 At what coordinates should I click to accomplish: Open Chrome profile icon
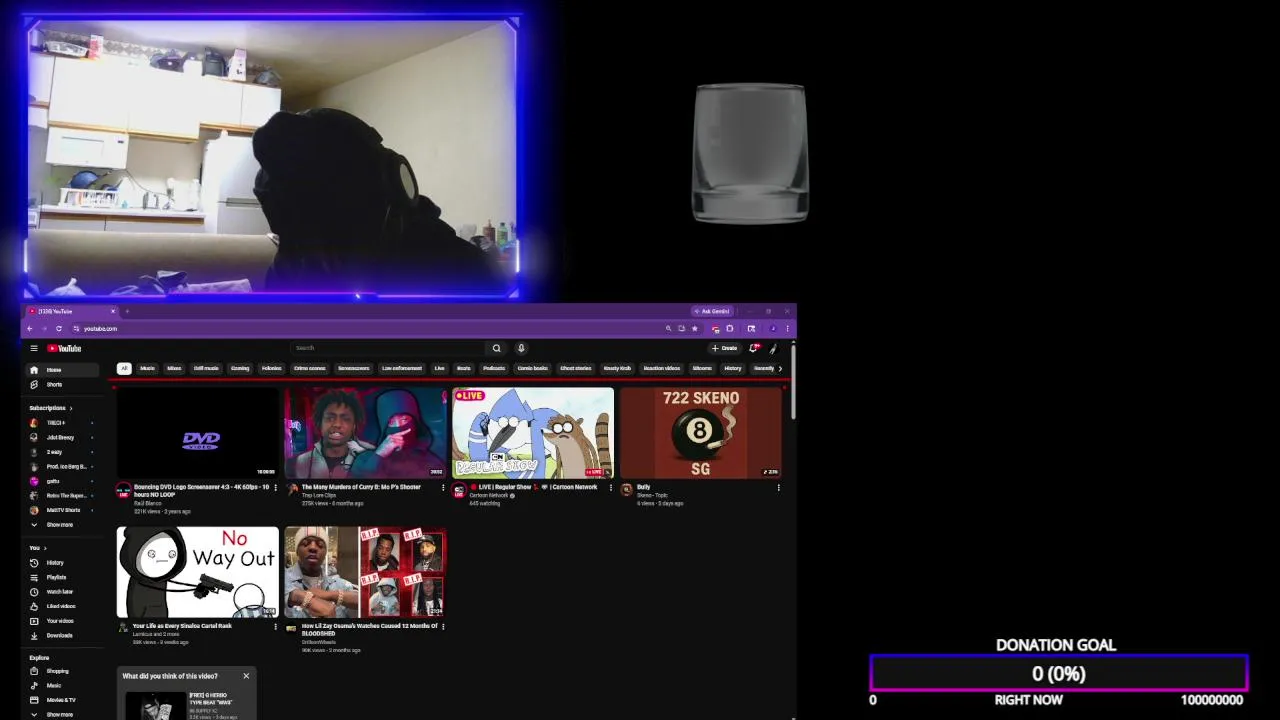773,328
